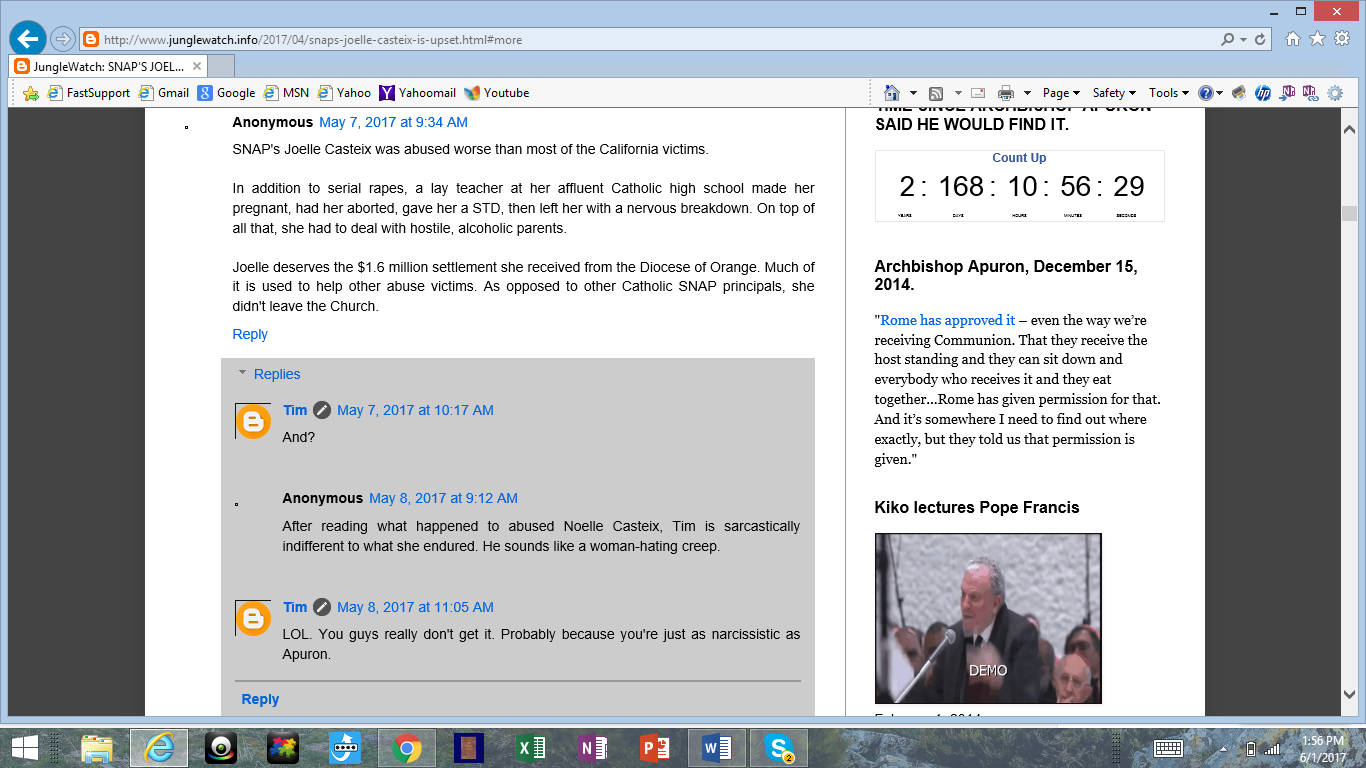Click Blogger avatar on Tim's 'And?' comment
This screenshot has width=1366, height=768.
[253, 421]
